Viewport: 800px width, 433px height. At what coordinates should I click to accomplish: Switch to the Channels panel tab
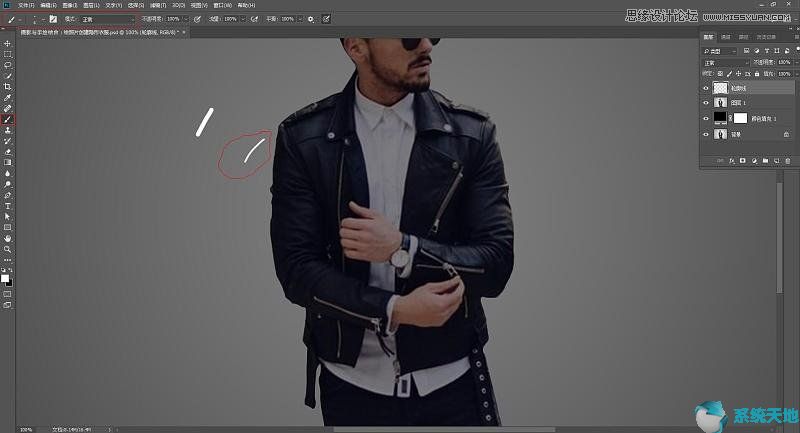[x=726, y=37]
